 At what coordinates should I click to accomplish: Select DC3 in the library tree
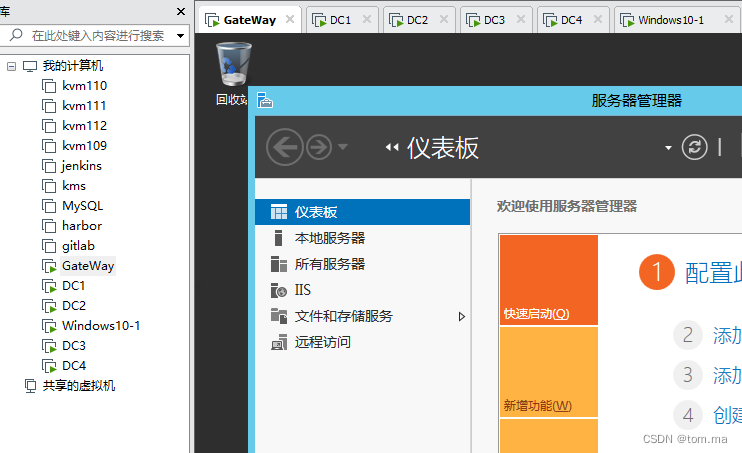(x=74, y=346)
